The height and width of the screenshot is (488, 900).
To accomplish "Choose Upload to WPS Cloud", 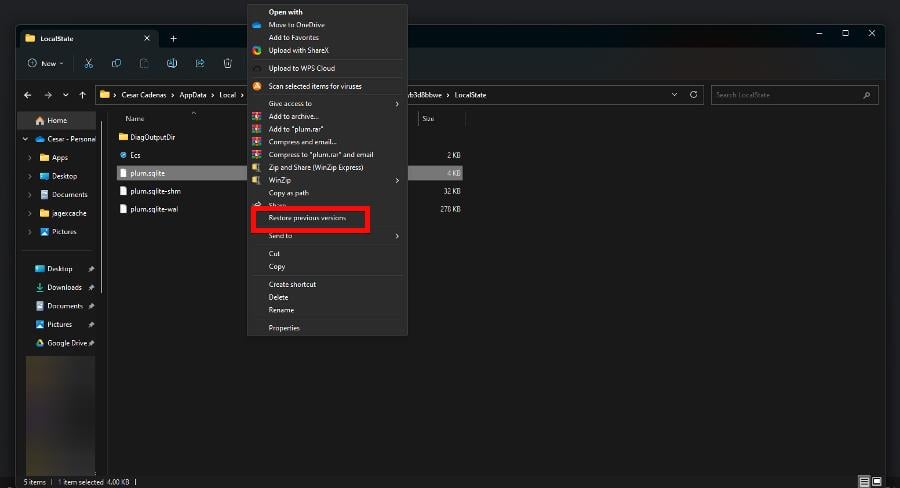I will pos(327,68).
